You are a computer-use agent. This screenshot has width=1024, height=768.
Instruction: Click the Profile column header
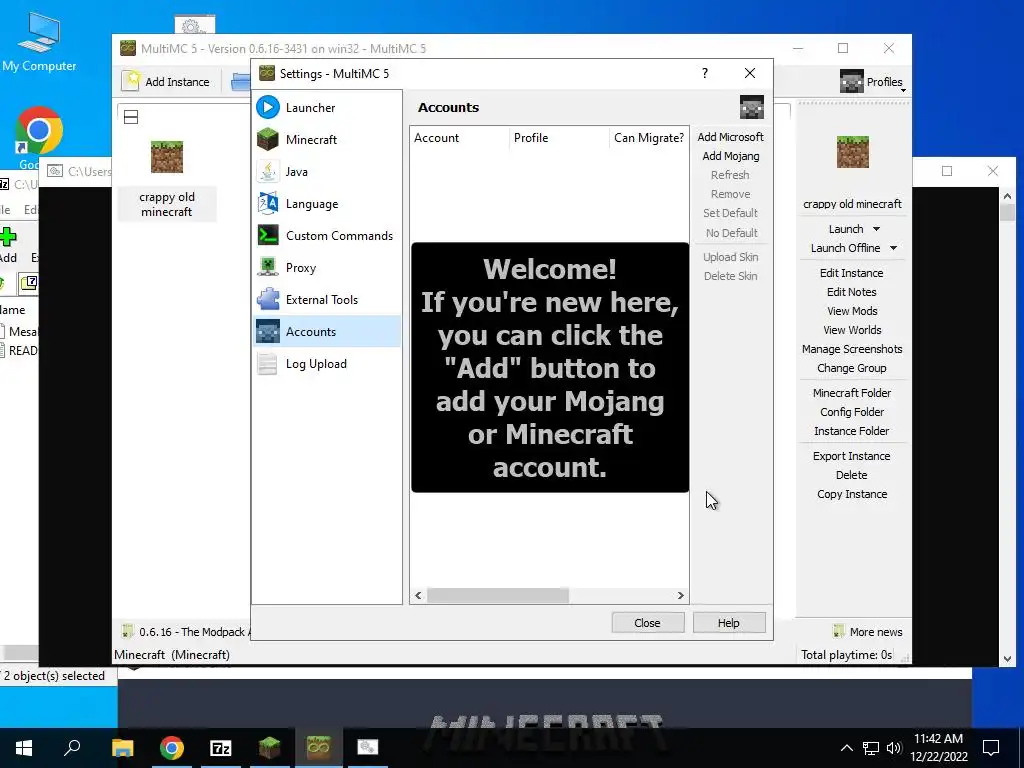pyautogui.click(x=559, y=138)
